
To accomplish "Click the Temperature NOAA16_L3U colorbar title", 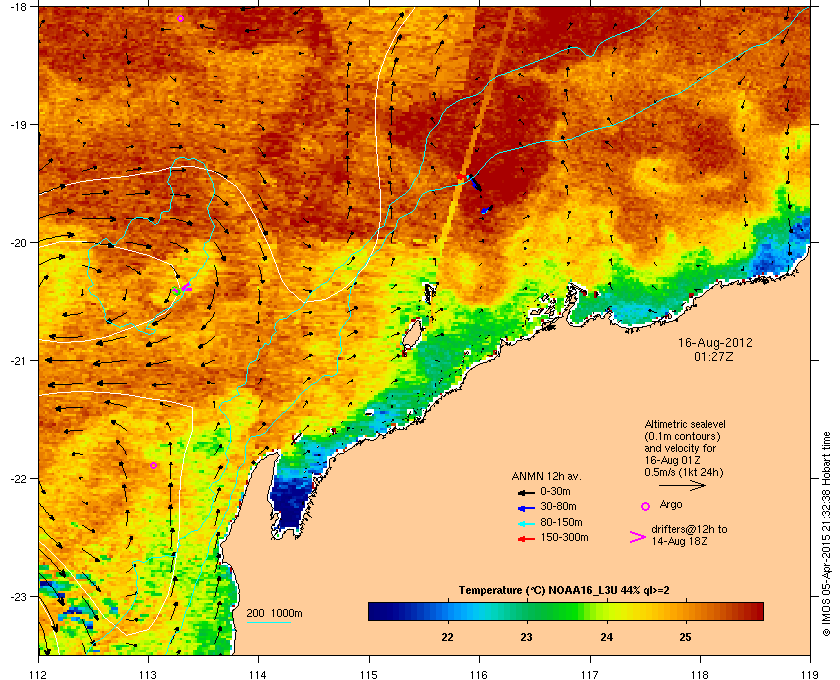I will pos(564,591).
